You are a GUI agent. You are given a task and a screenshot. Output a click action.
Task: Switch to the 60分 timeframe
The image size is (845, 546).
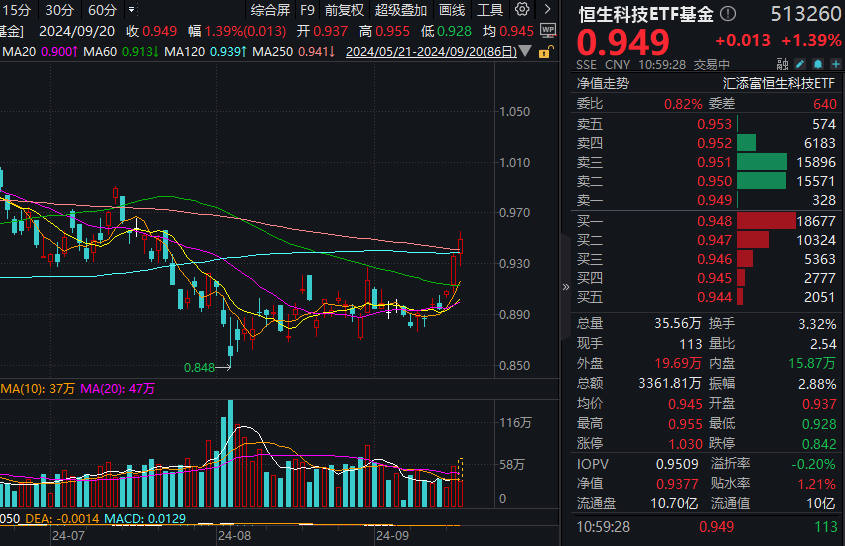[x=102, y=10]
